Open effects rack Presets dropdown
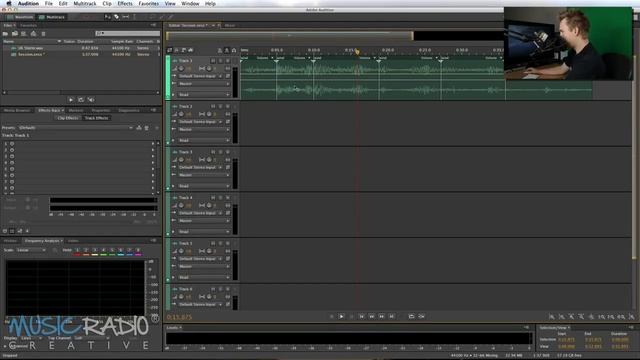This screenshot has height=360, width=640. click(76, 128)
